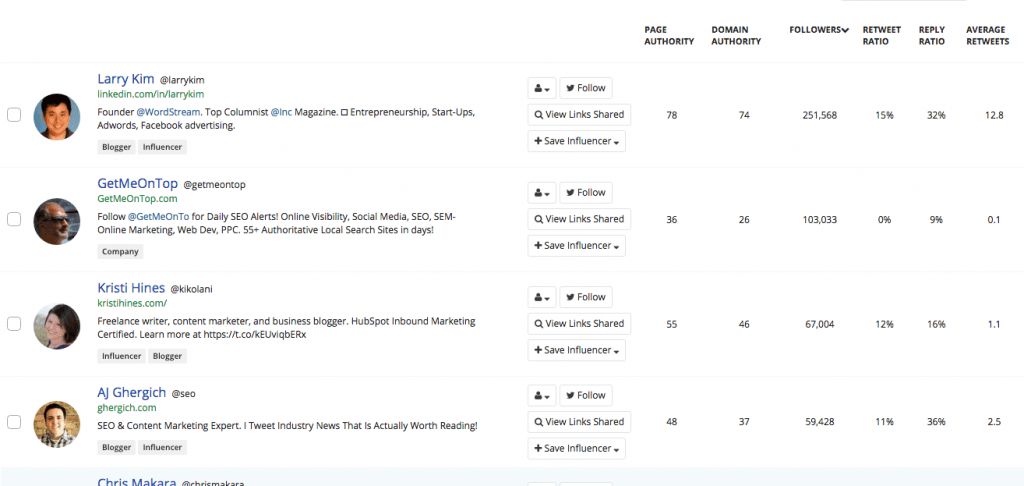1024x486 pixels.
Task: Sort by Domain Authority column header
Action: pyautogui.click(x=736, y=36)
